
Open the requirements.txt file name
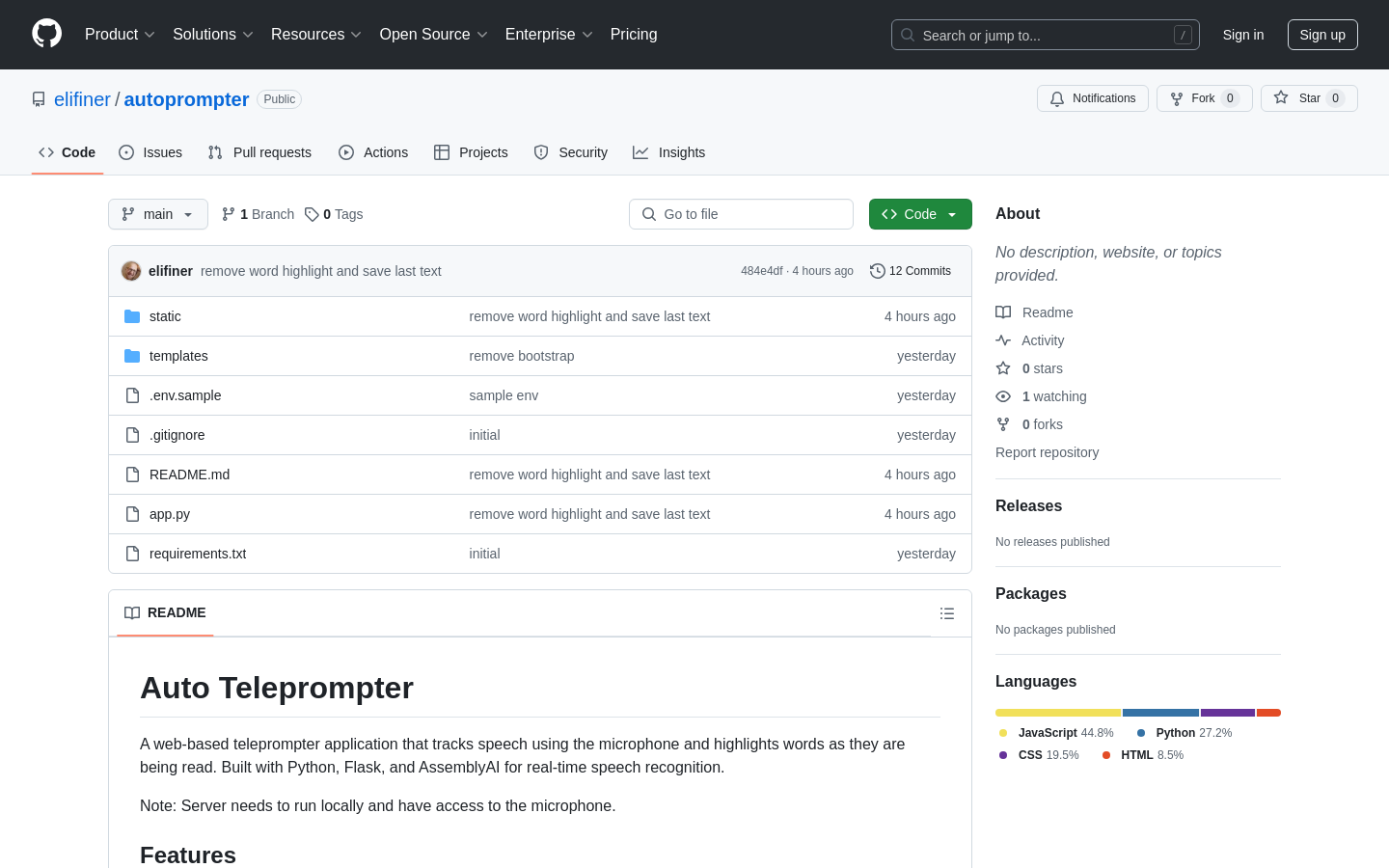pos(198,554)
